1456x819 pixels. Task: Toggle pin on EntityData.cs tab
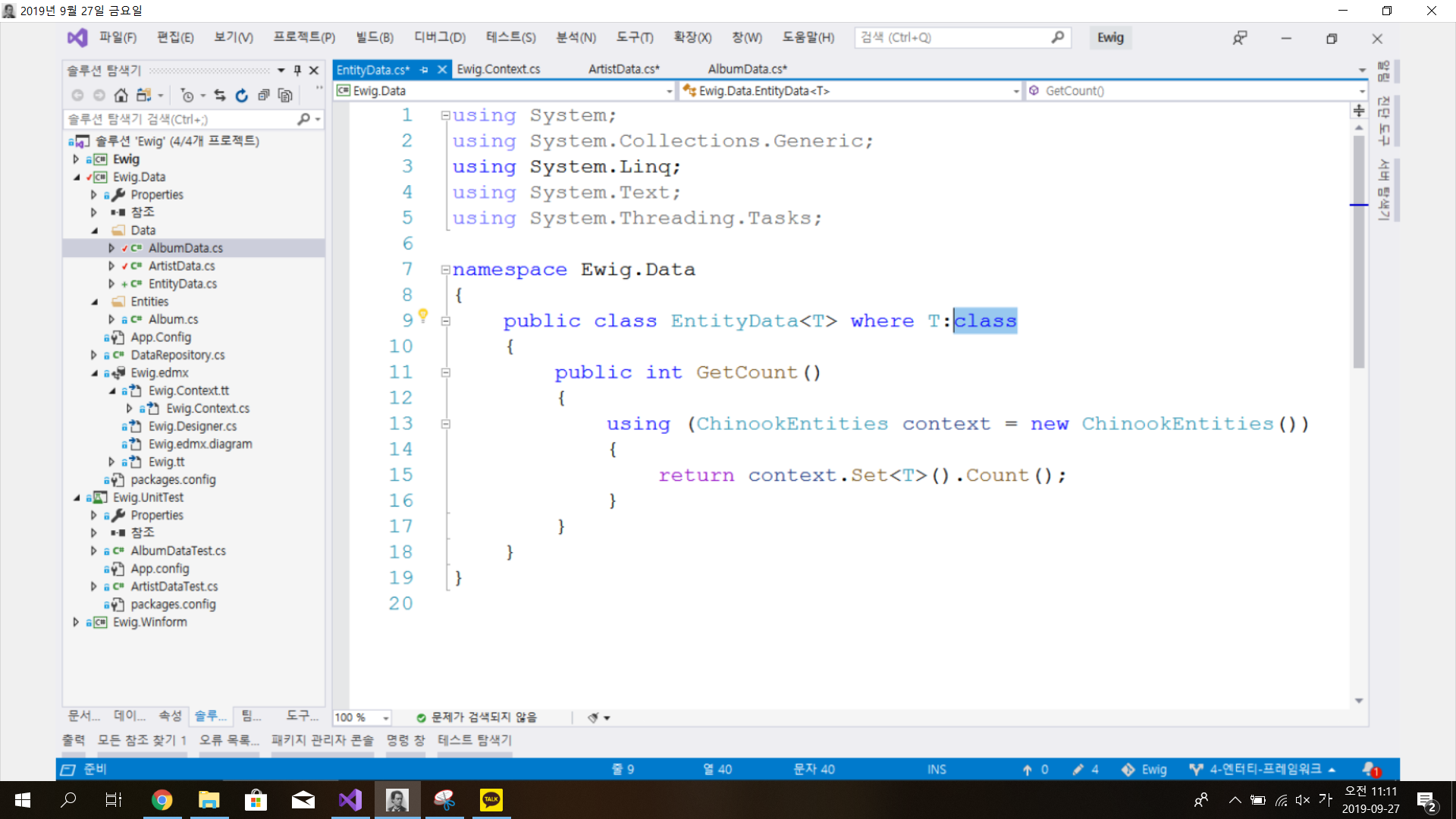(424, 69)
